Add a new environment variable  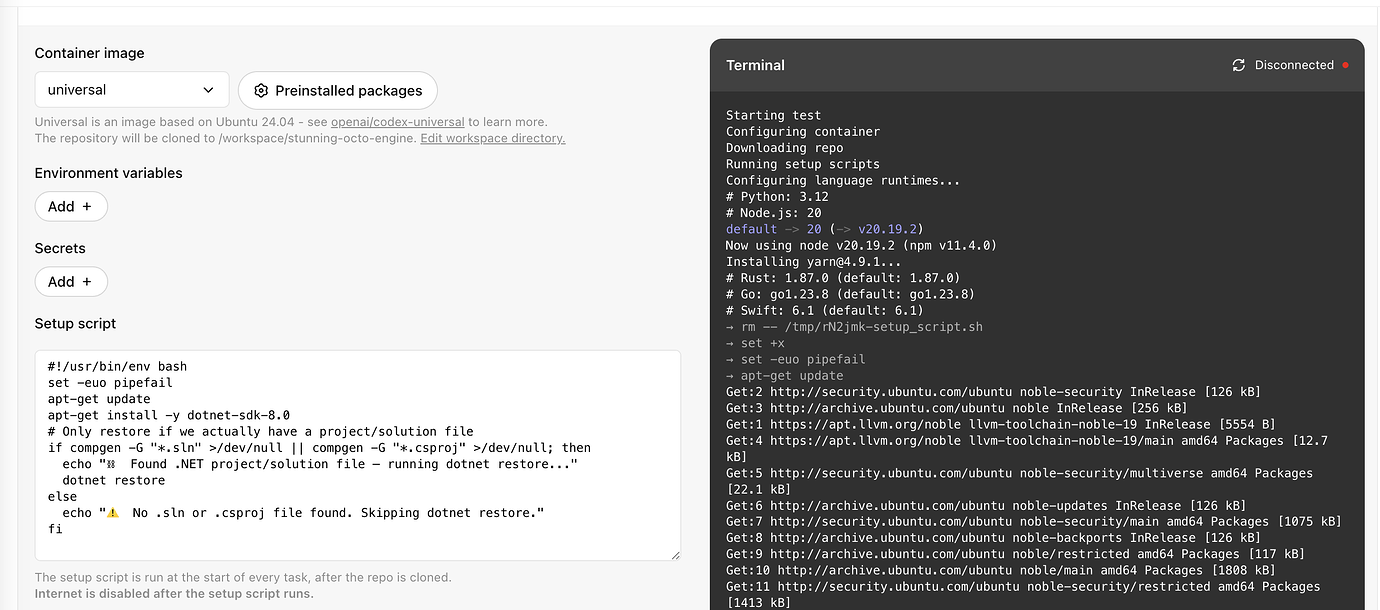[x=71, y=206]
